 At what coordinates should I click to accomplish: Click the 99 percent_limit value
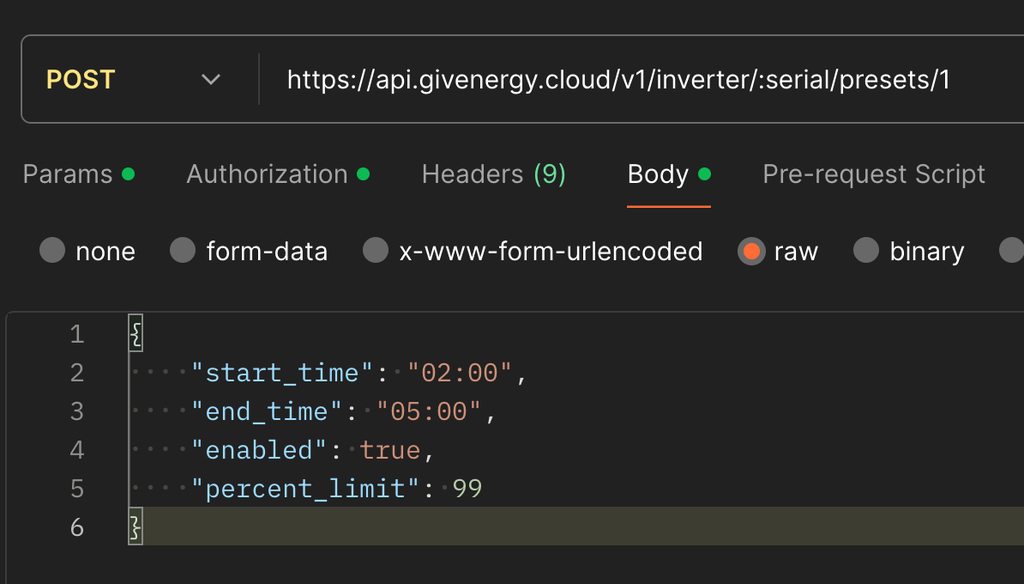click(x=468, y=490)
